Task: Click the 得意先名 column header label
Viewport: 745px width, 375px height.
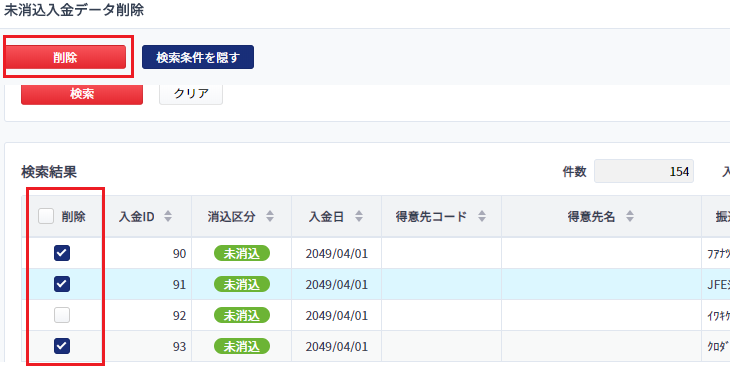Action: [591, 217]
